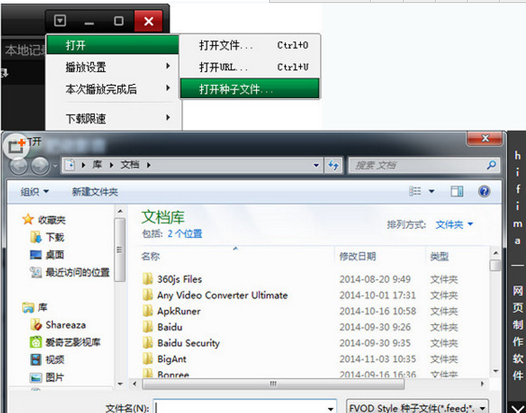Toggle the preview pane icon
The image size is (526, 413).
click(457, 191)
